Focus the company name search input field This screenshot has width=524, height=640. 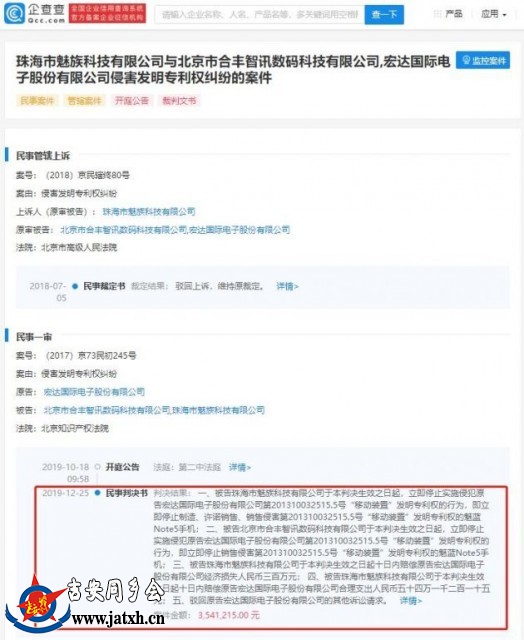point(260,15)
